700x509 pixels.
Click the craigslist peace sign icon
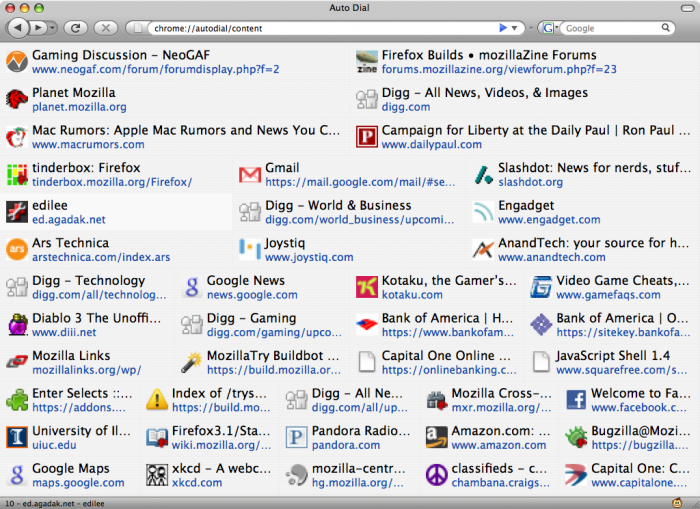pyautogui.click(x=436, y=475)
